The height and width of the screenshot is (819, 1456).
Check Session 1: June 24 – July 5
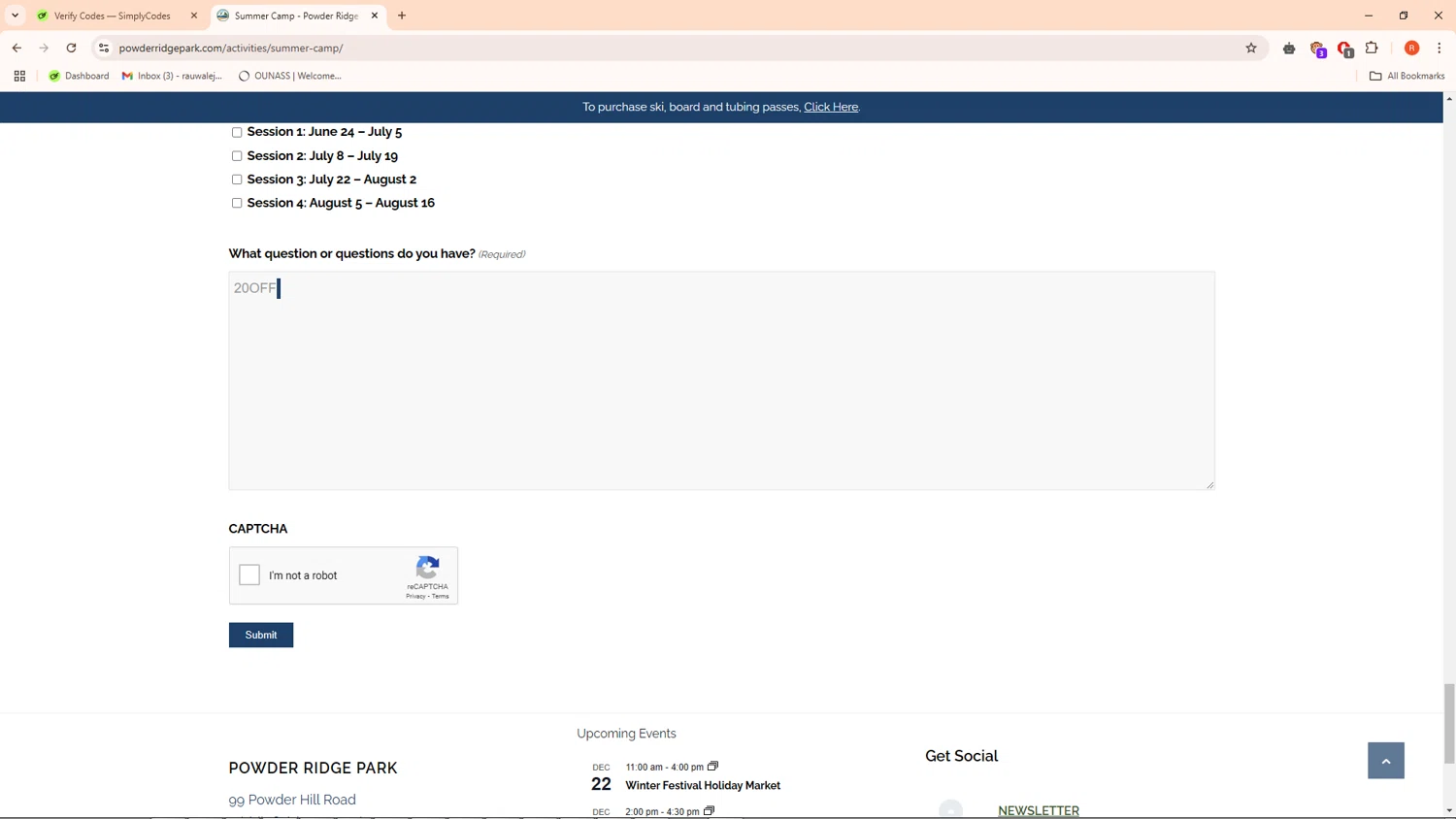point(237,132)
